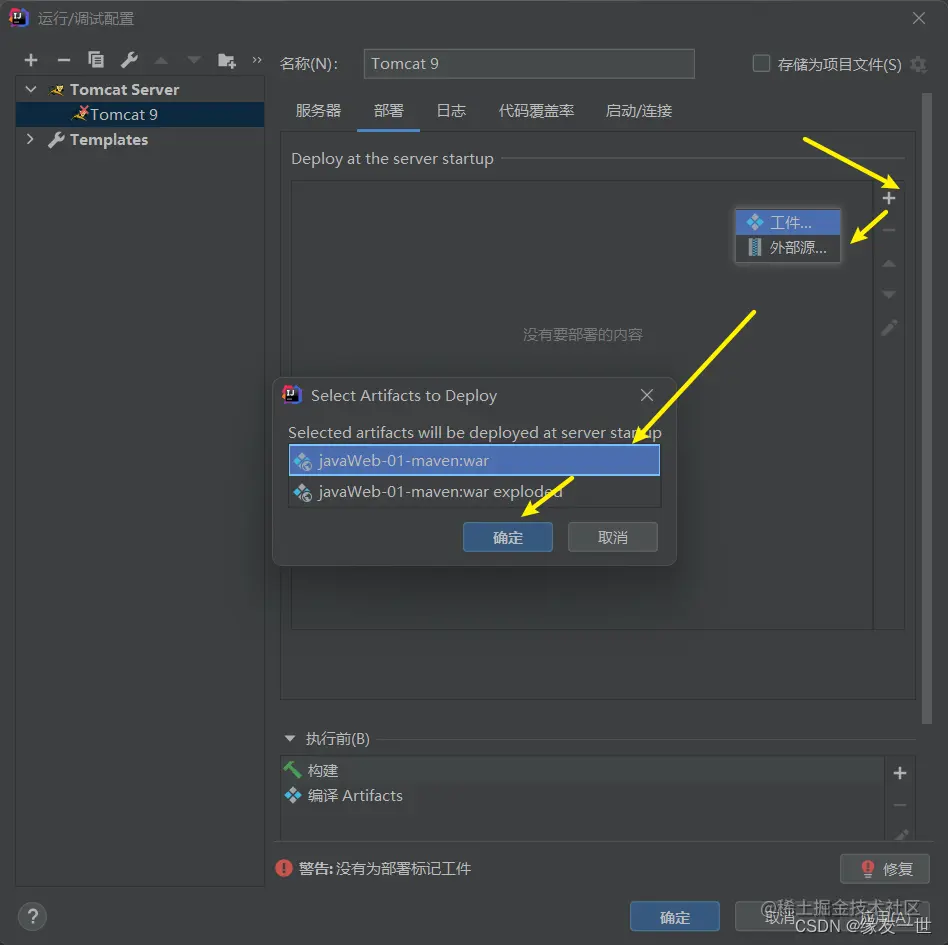This screenshot has width=948, height=945.
Task: Show more toolbar actions via double chevron
Action: coord(257,60)
